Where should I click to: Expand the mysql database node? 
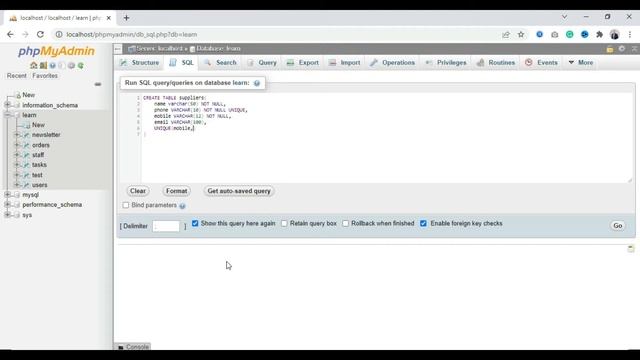[x=7, y=195]
